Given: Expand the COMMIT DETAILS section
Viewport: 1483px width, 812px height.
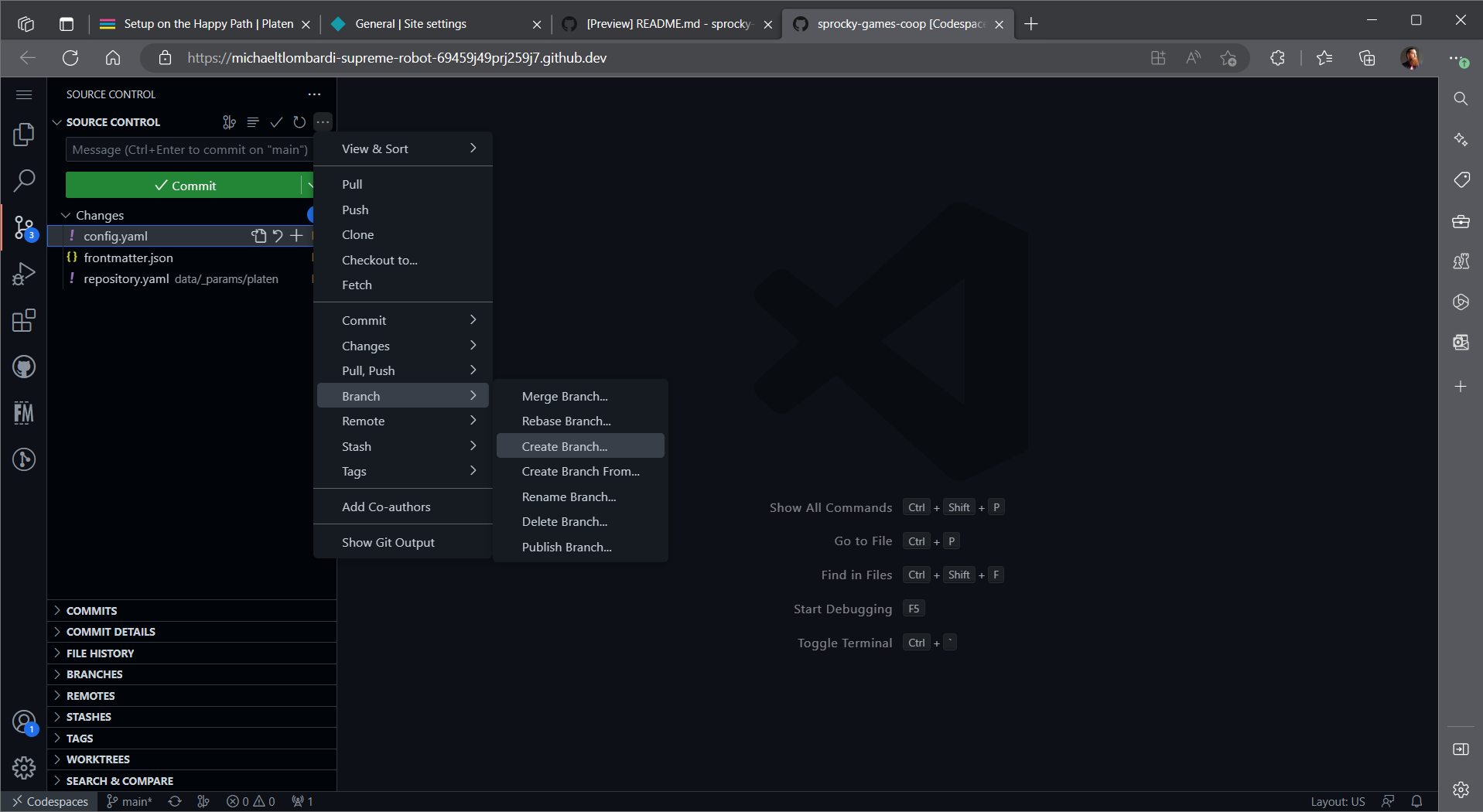Looking at the screenshot, I should pos(111,632).
